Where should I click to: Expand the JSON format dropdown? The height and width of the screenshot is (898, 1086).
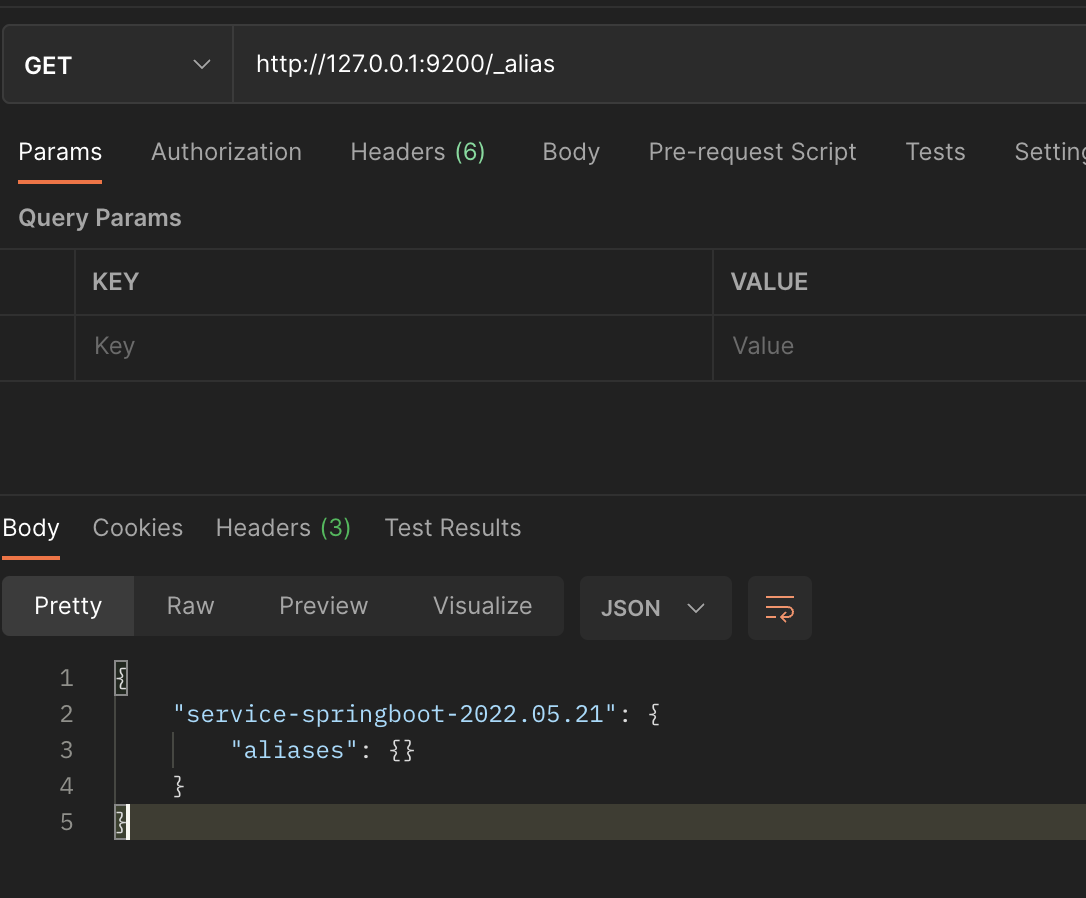[x=655, y=608]
